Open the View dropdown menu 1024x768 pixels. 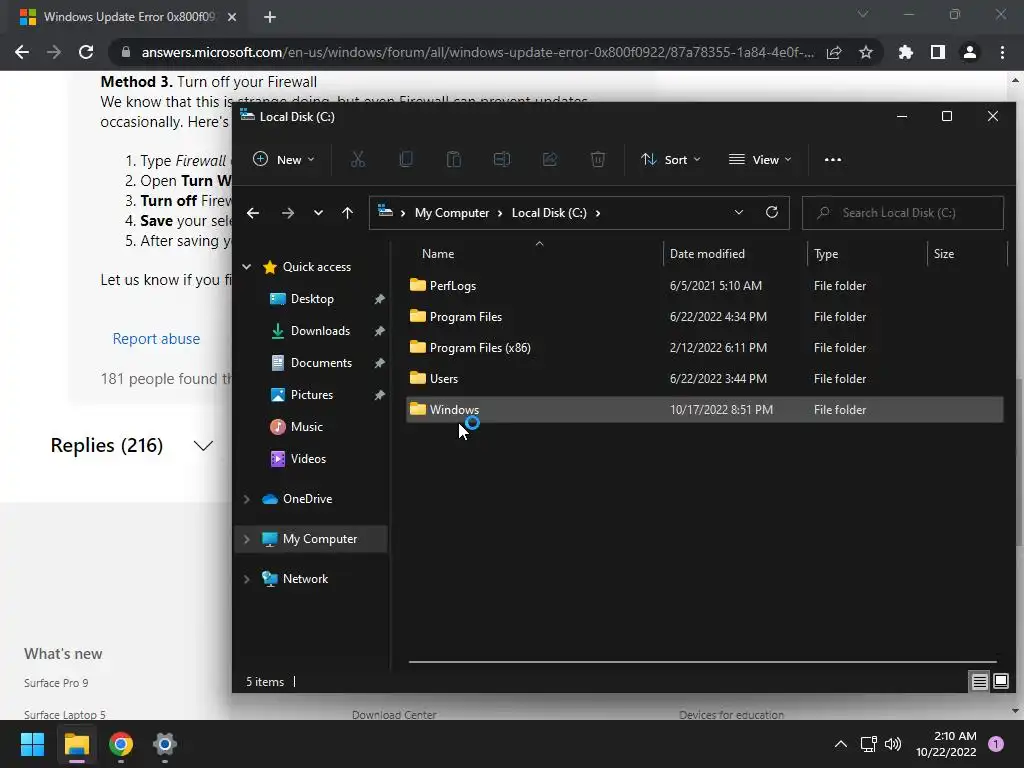point(760,159)
